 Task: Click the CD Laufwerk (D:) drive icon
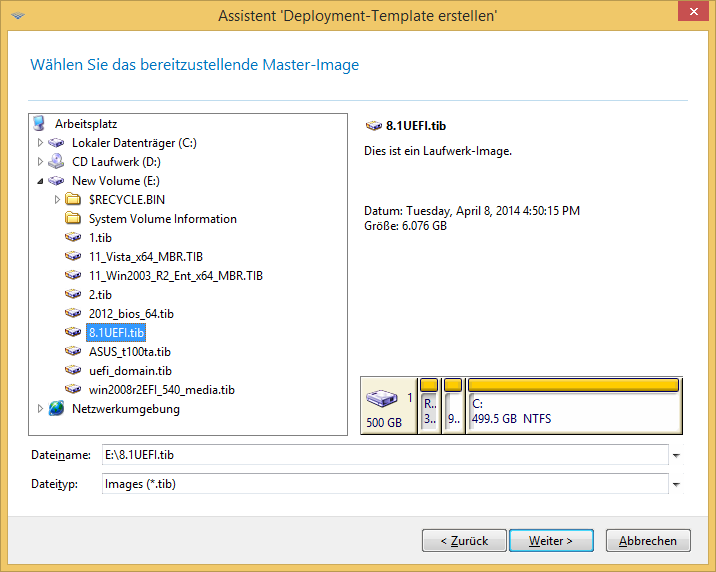(x=56, y=162)
